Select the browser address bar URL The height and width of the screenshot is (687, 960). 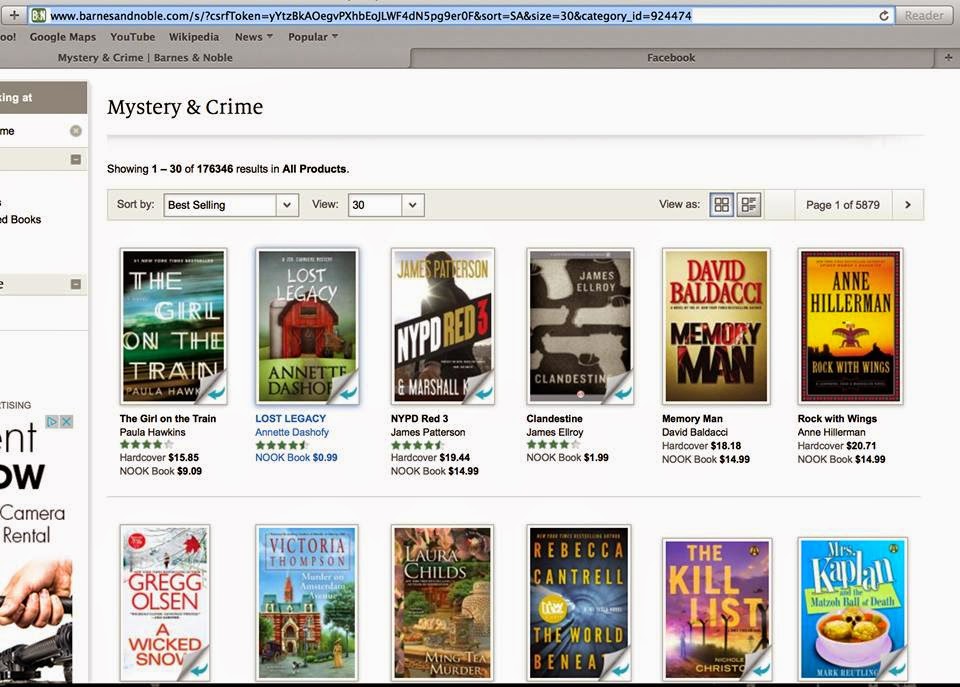click(x=371, y=16)
